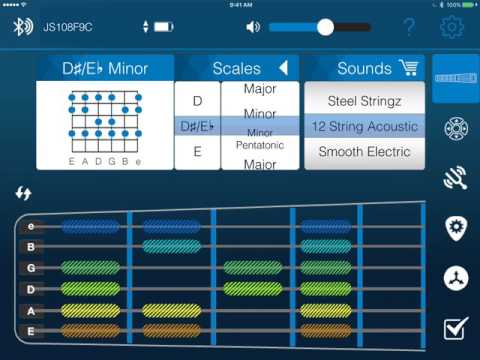
Task: Select the JS108F9C device name
Action: [68, 27]
